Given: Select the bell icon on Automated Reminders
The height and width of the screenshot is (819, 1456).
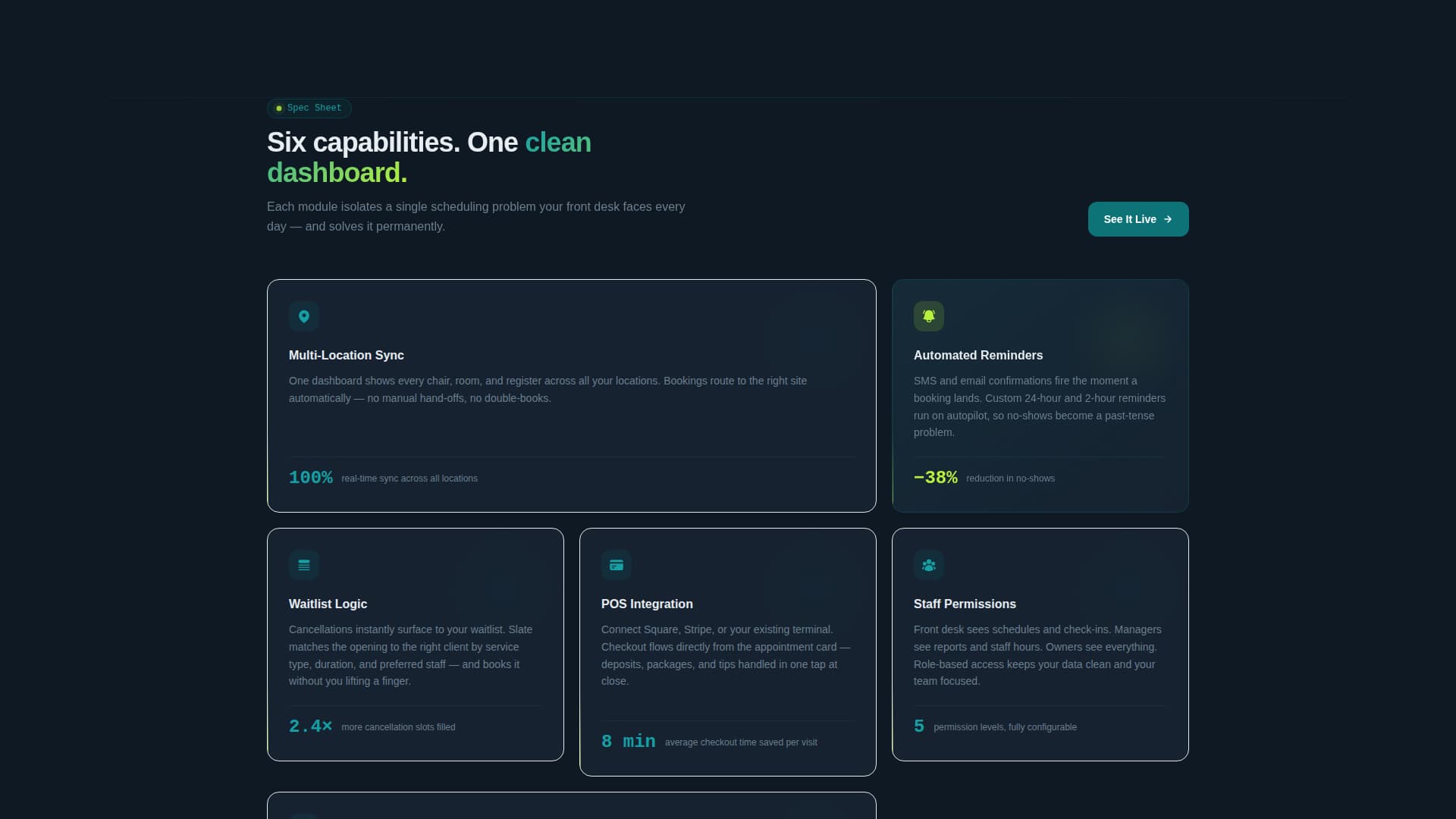Looking at the screenshot, I should (929, 316).
